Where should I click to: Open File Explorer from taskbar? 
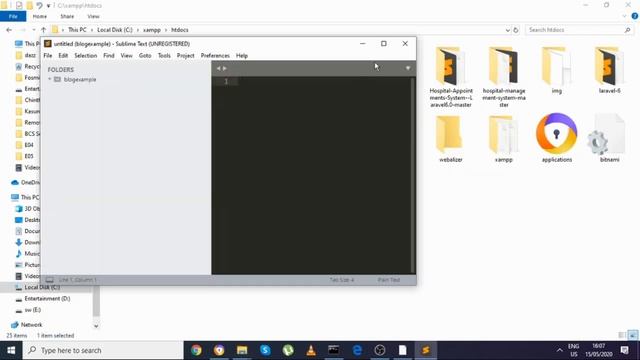click(x=242, y=350)
